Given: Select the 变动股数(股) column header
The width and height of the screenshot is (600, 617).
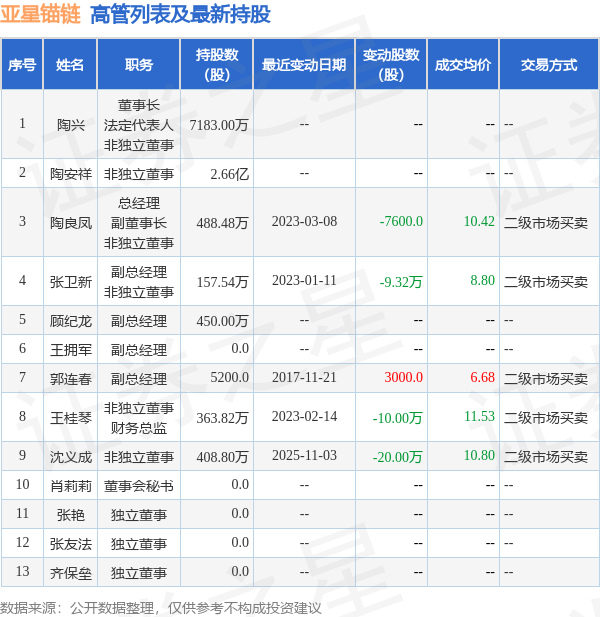Looking at the screenshot, I should point(391,65).
